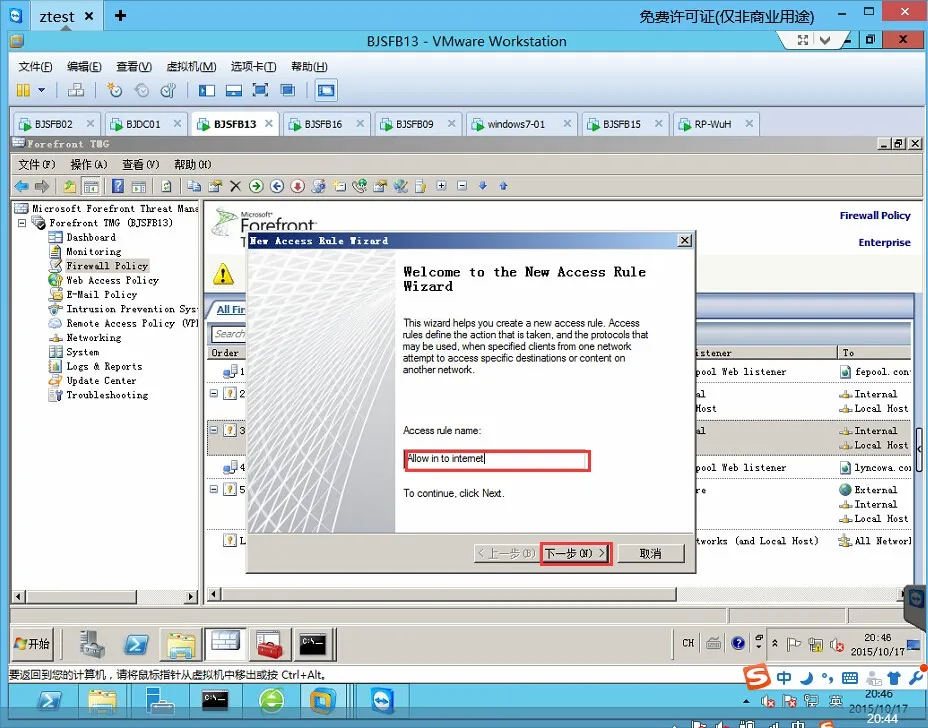Select Troubleshooting in the TMG tree
This screenshot has height=728, width=928.
pyautogui.click(x=107, y=395)
